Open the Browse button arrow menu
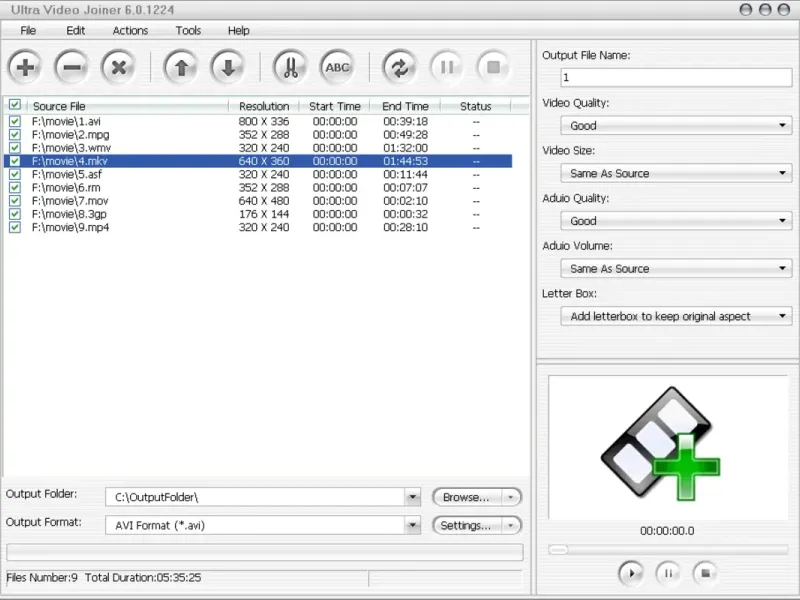Image resolution: width=800 pixels, height=600 pixels. [511, 497]
